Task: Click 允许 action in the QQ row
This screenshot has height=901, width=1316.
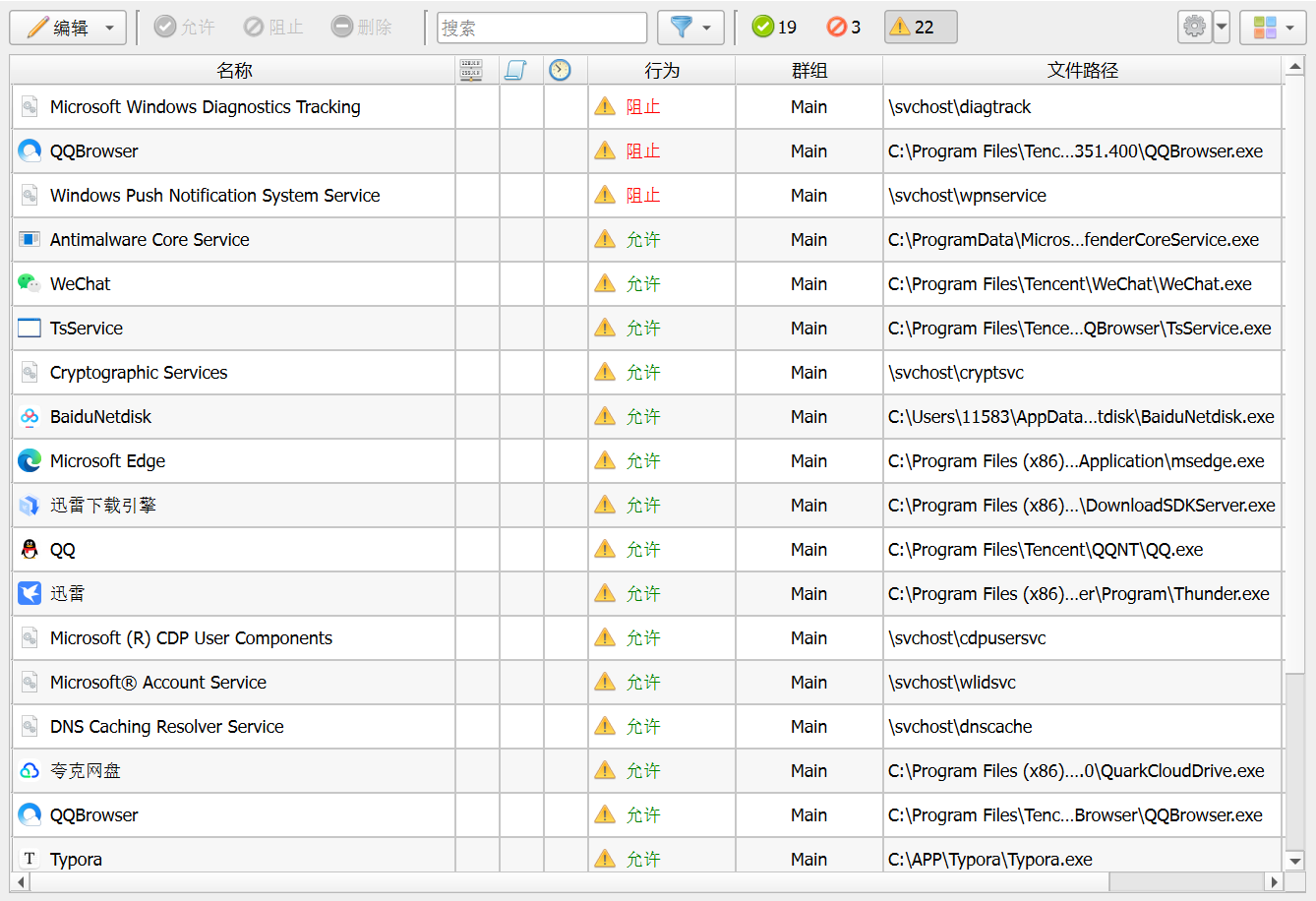Action: click(643, 549)
